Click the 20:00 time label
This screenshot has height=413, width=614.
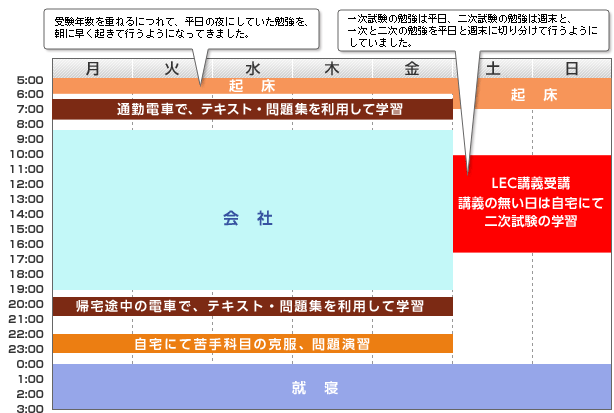pos(27,304)
